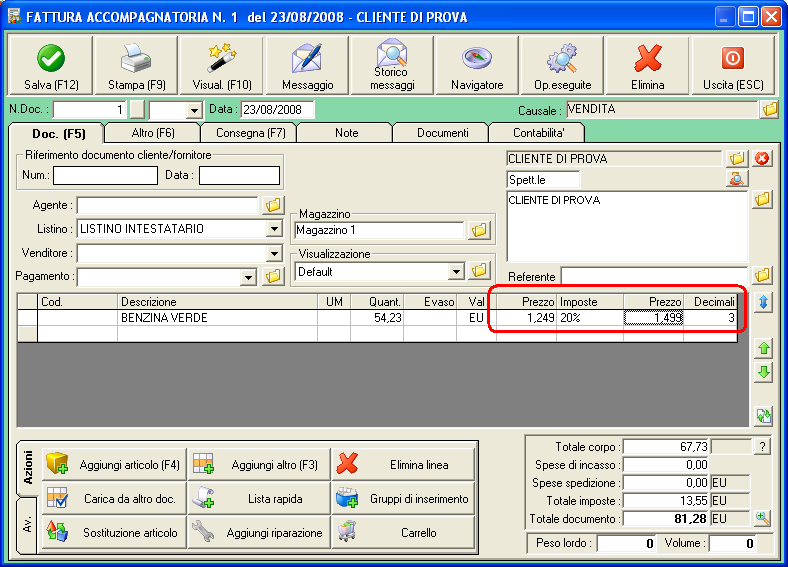The width and height of the screenshot is (788, 567).
Task: Zoom totals with magnifier beside Totale documento
Action: point(762,518)
